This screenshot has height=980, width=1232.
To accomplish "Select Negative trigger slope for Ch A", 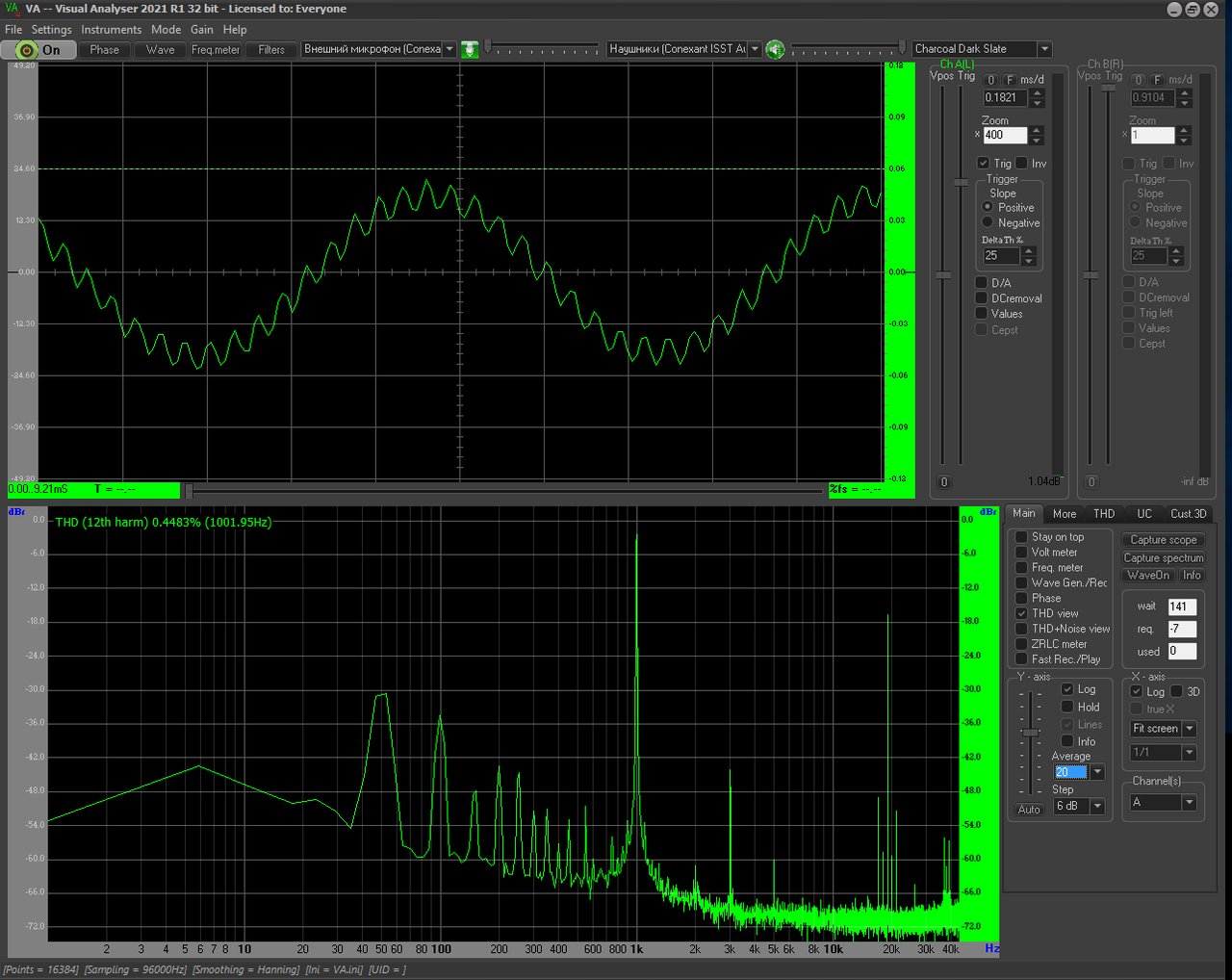I will pos(988,222).
